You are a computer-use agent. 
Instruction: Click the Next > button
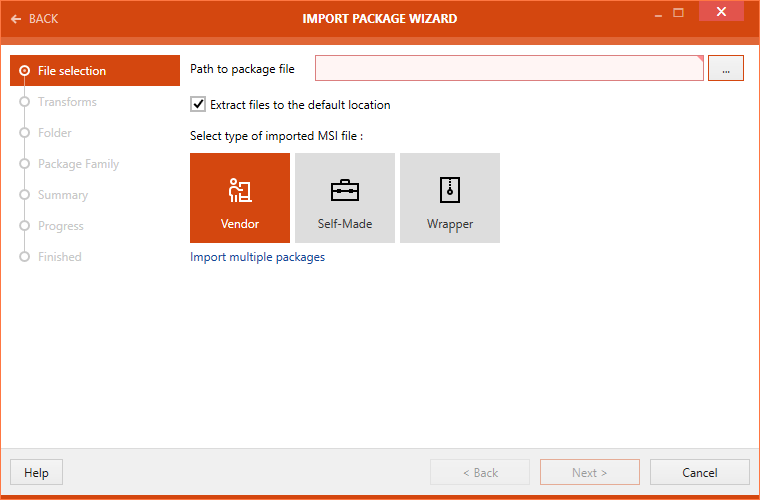coord(590,472)
